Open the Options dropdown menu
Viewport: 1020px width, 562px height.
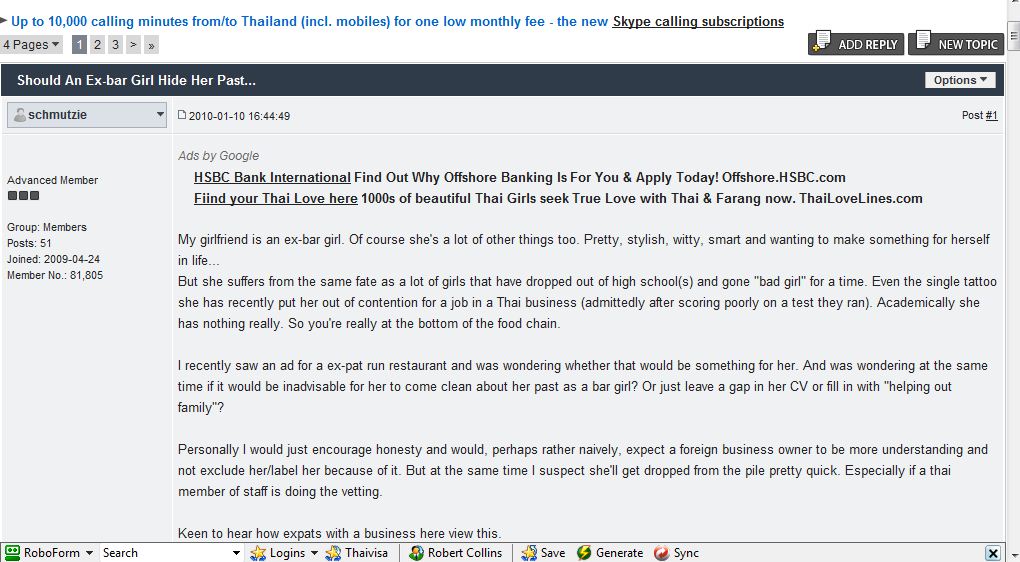point(960,80)
